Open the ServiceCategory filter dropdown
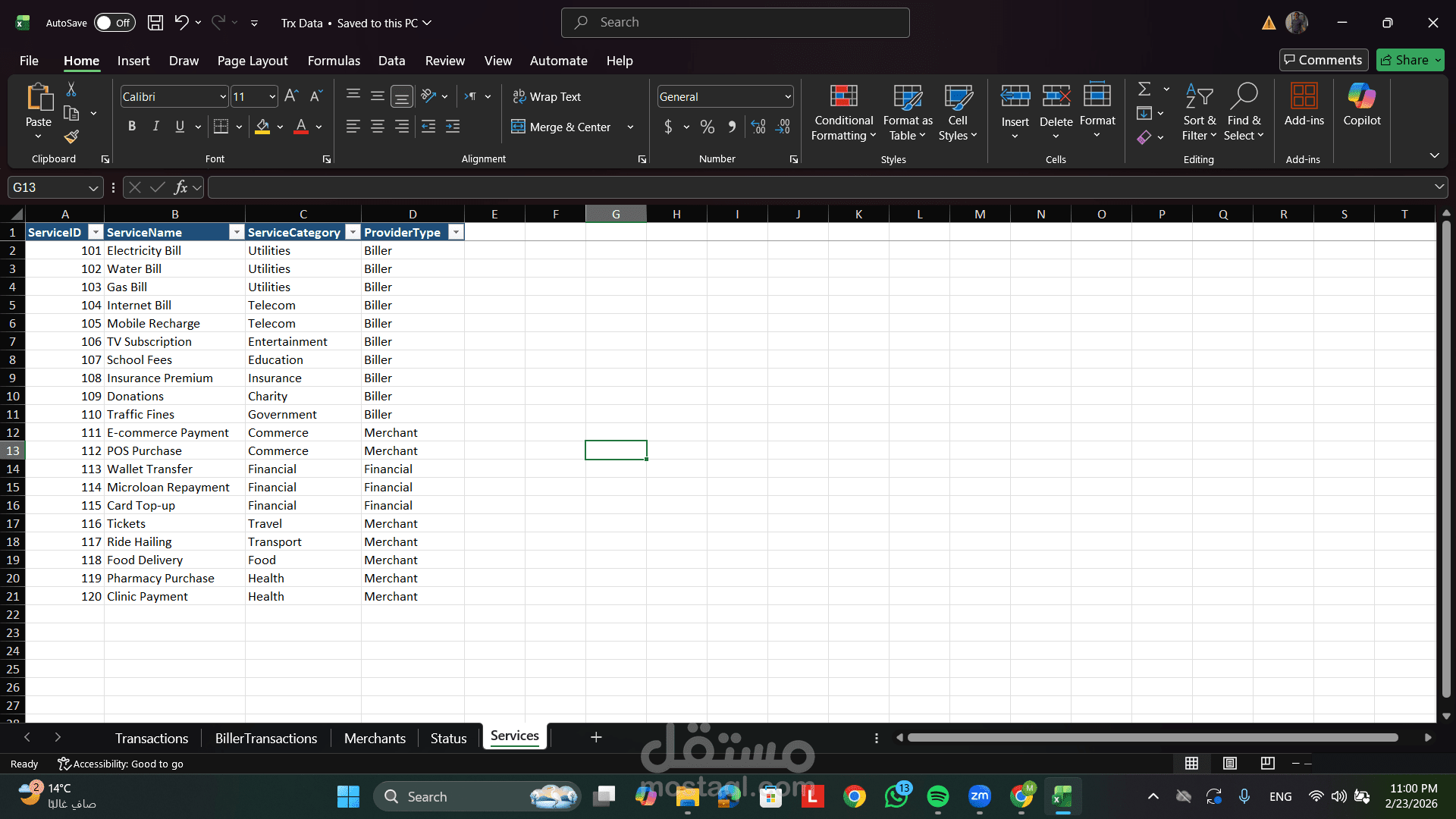This screenshot has height=819, width=1456. [353, 233]
